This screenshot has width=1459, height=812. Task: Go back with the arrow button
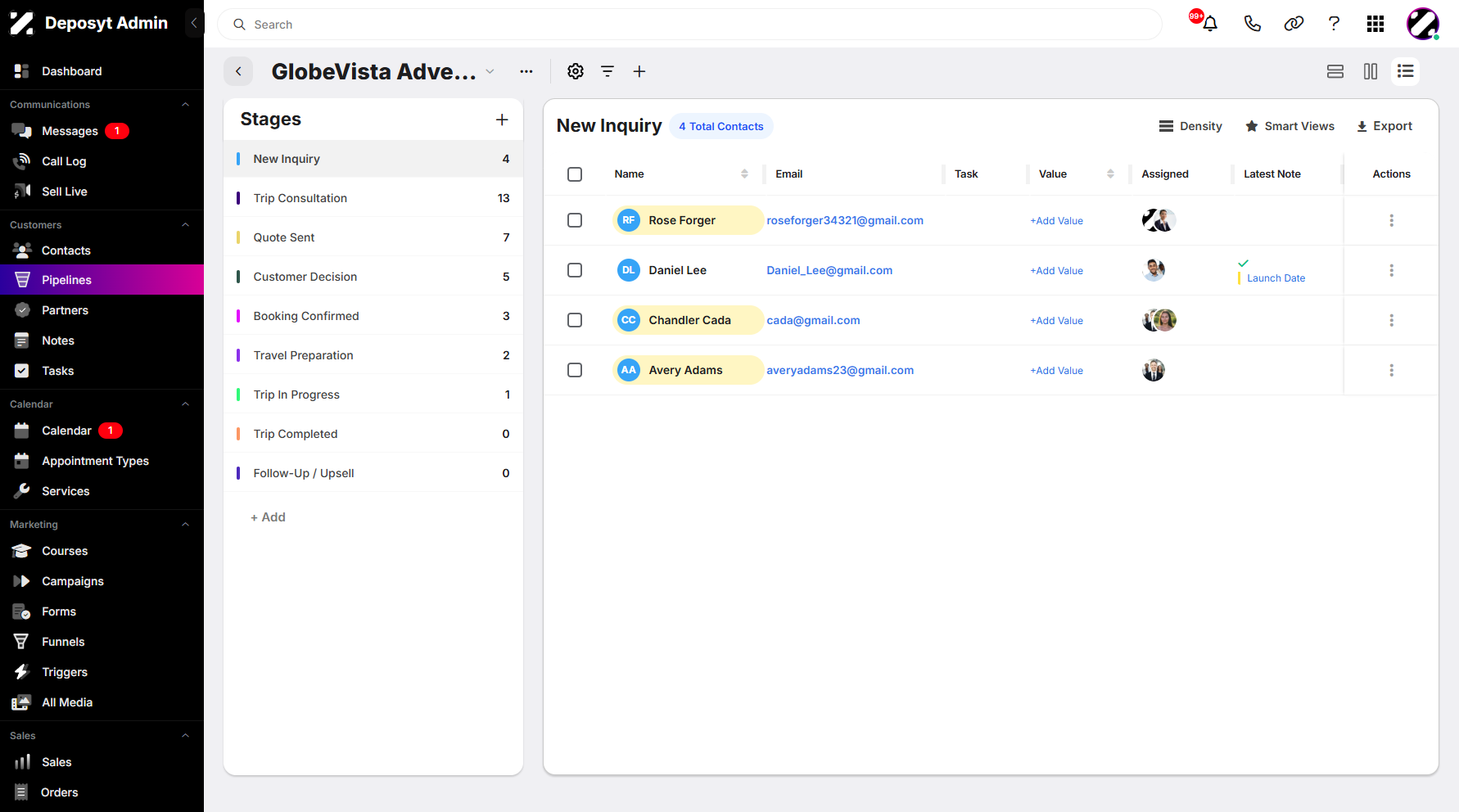[238, 71]
